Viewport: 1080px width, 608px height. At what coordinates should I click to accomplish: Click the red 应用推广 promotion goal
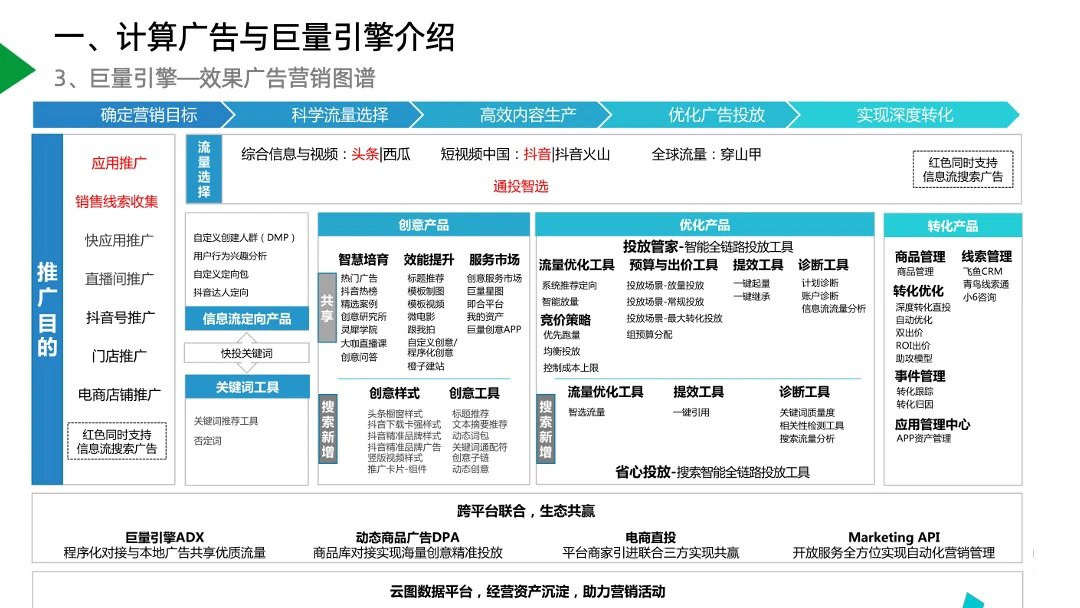pyautogui.click(x=119, y=163)
